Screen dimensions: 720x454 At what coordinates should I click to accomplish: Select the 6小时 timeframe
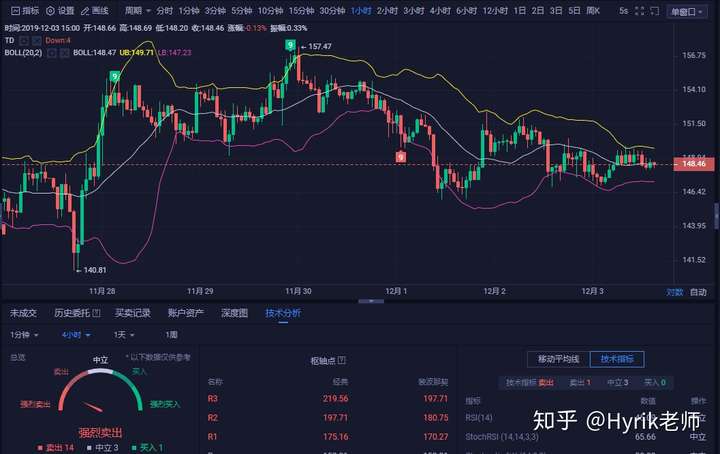(467, 11)
